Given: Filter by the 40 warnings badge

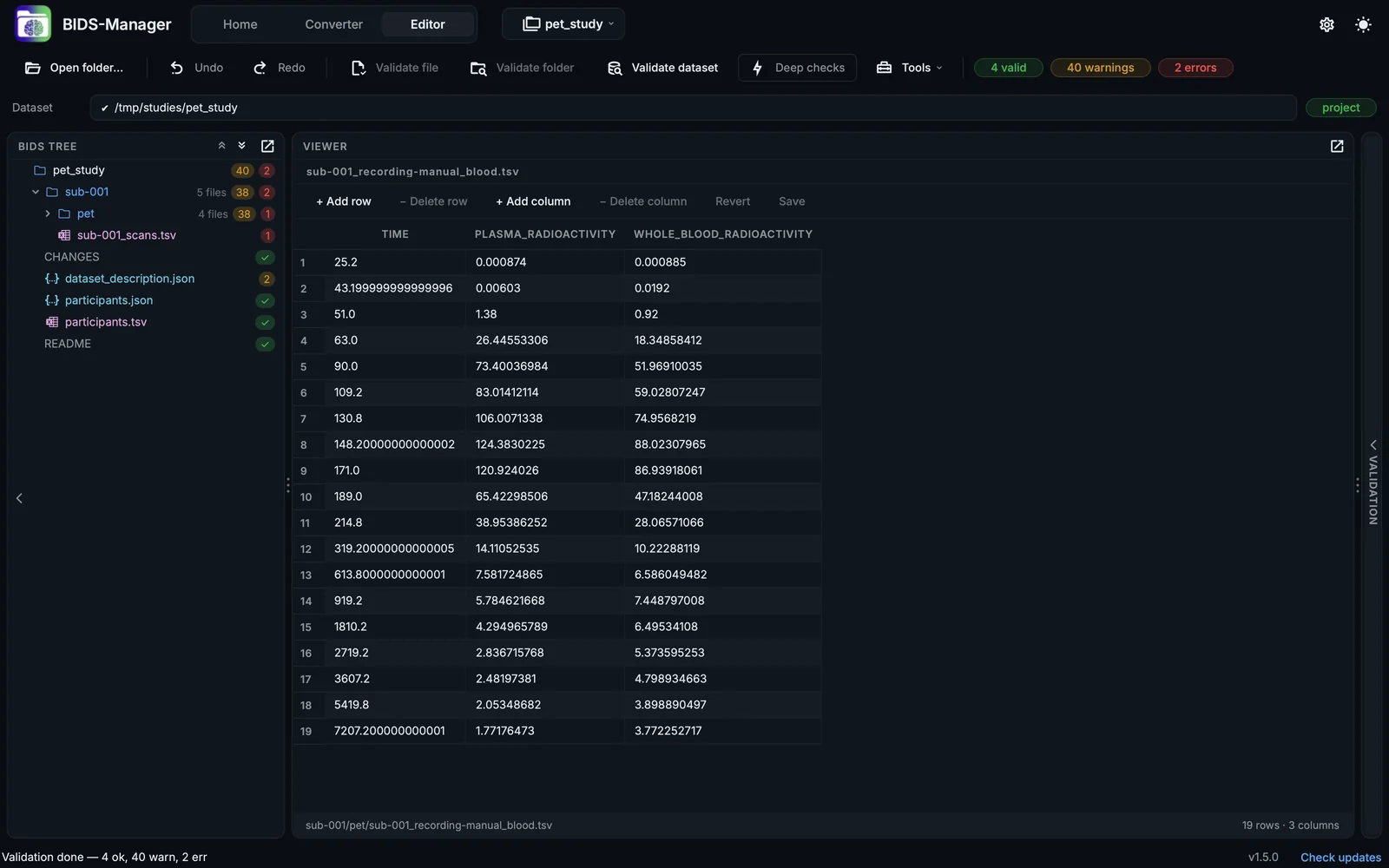Looking at the screenshot, I should click(x=1100, y=68).
